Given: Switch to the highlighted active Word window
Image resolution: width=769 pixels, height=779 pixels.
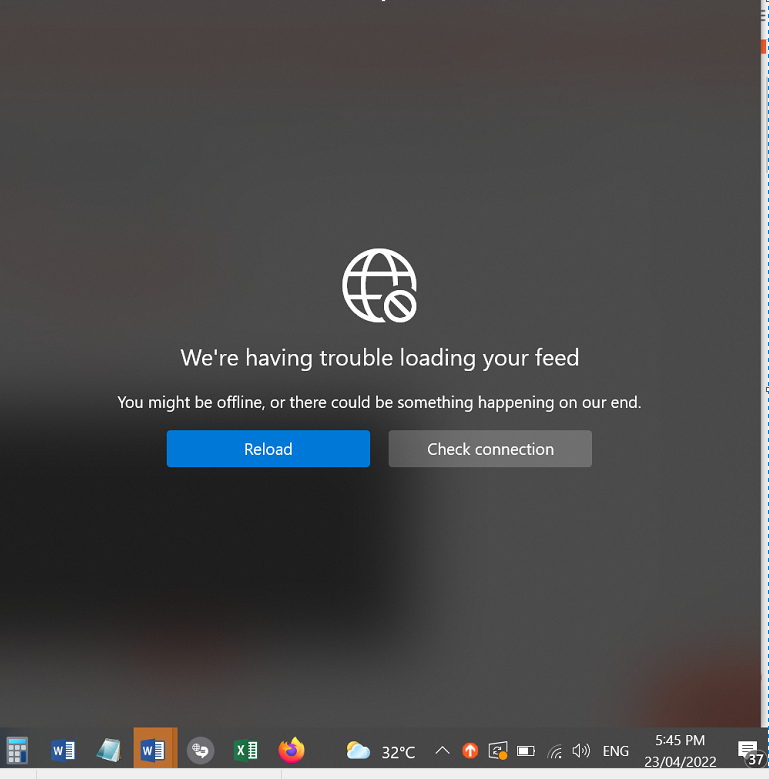Looking at the screenshot, I should coord(155,748).
